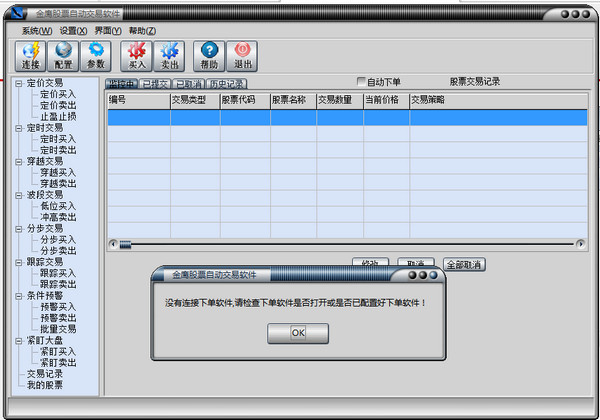Switch to the 已取消 tab

188,84
